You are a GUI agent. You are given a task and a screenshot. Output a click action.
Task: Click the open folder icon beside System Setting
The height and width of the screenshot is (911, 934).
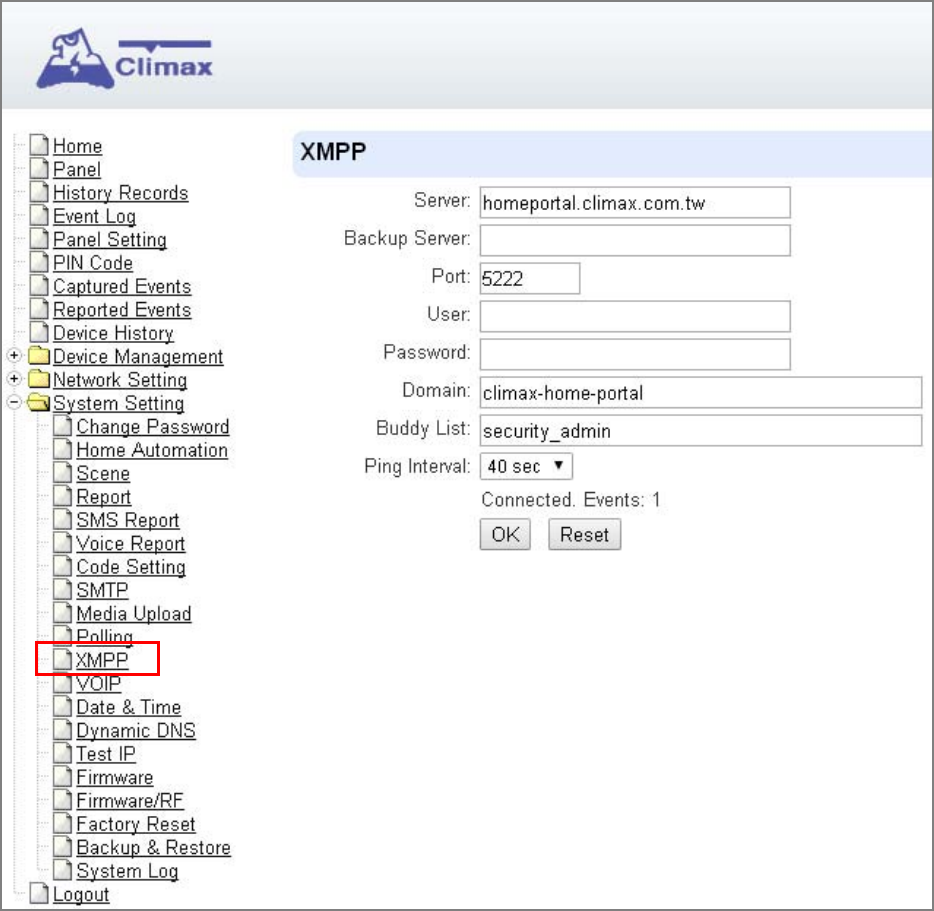(39, 403)
